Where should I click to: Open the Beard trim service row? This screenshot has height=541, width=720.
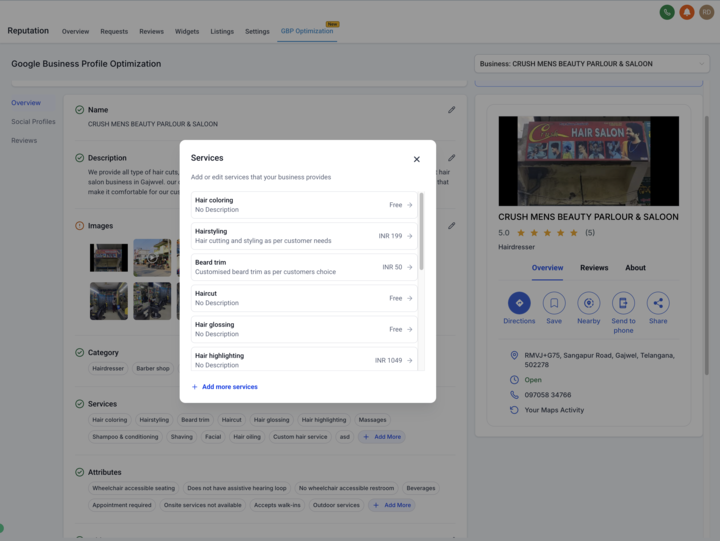click(304, 267)
